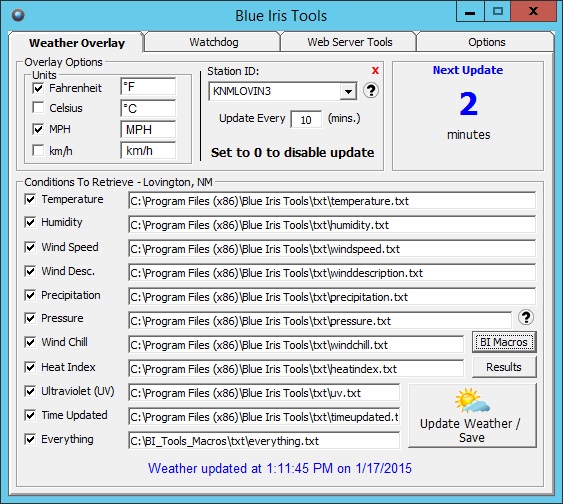Click the everything.txt path field
Image resolution: width=563 pixels, height=504 pixels.
click(264, 441)
